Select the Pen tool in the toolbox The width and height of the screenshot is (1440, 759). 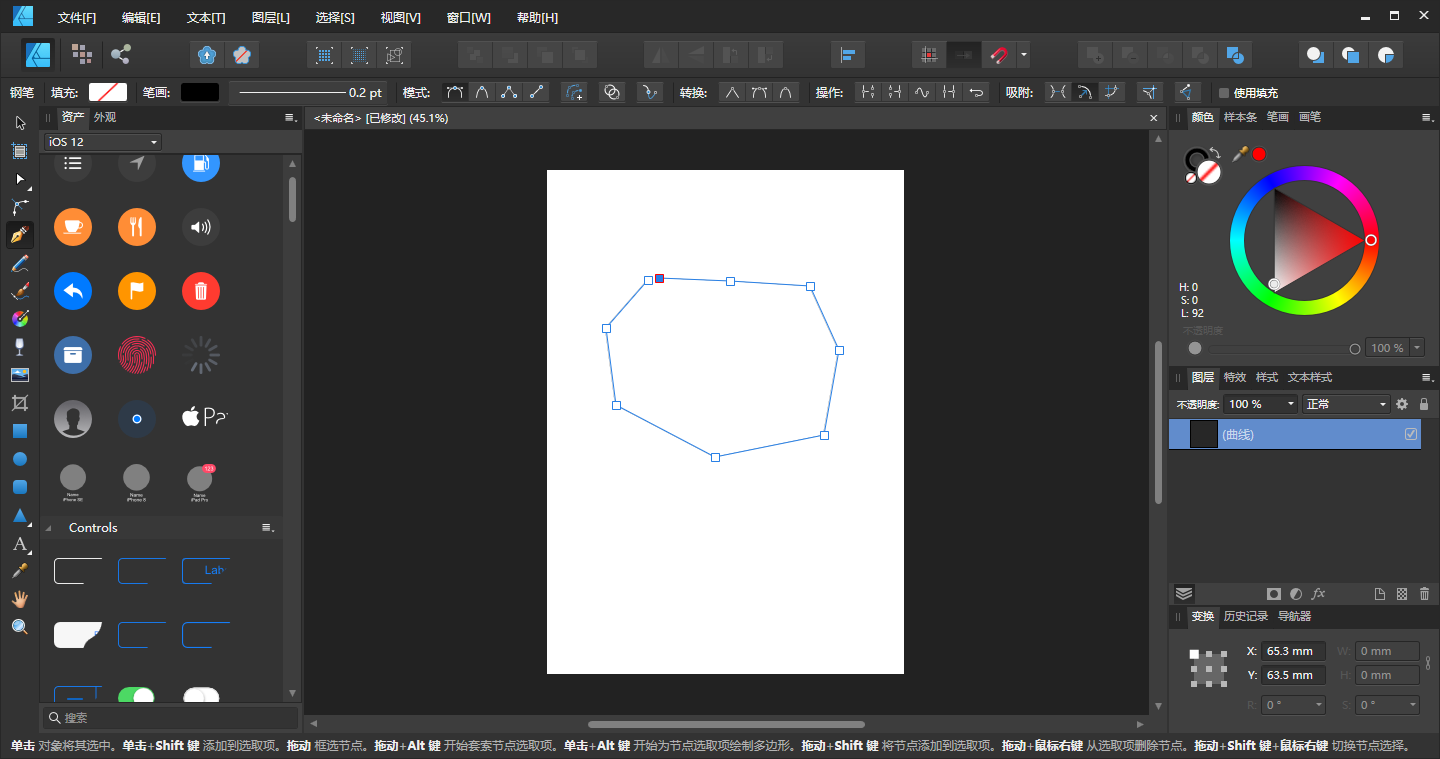tap(19, 235)
